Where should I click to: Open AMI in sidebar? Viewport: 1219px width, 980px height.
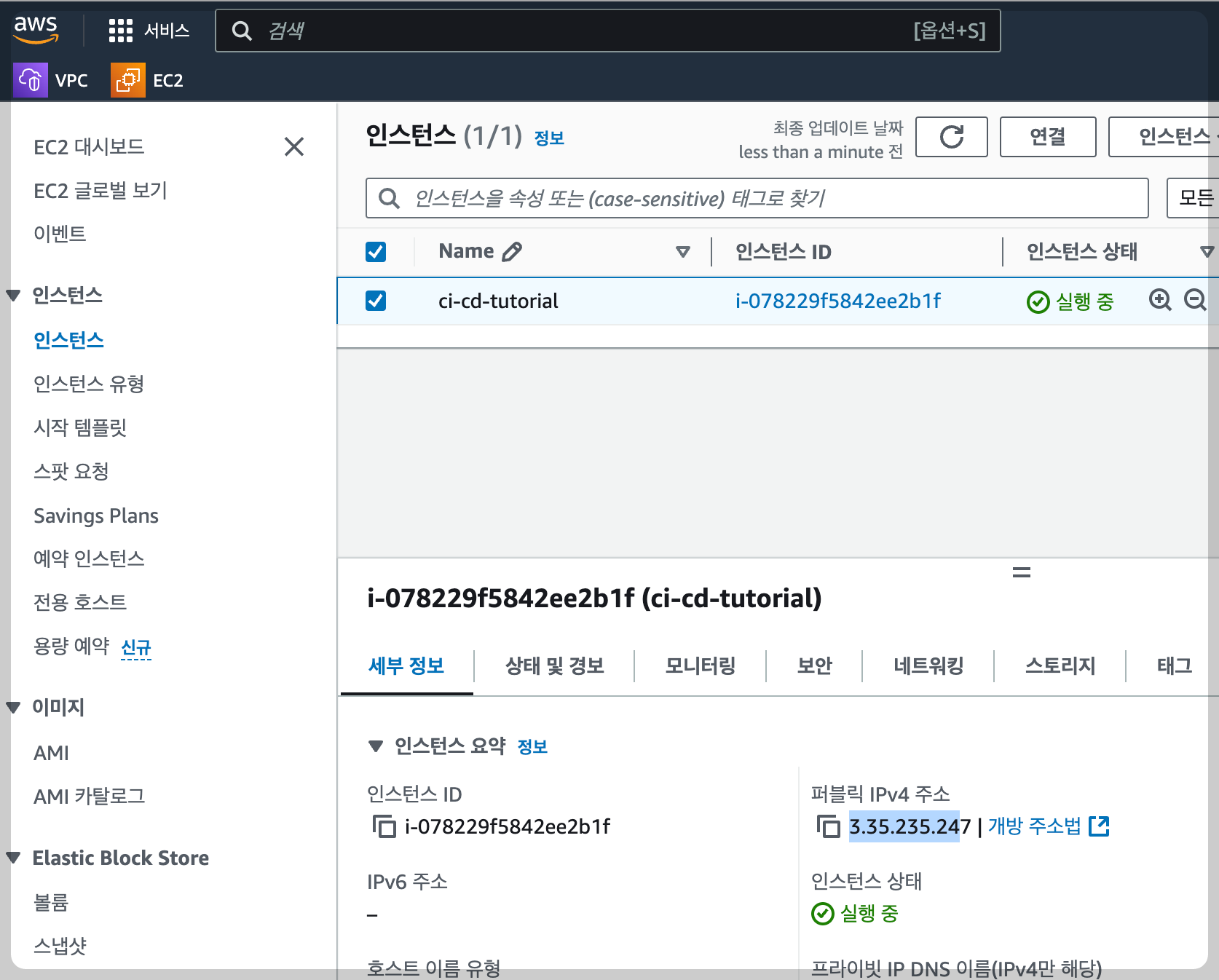51,753
